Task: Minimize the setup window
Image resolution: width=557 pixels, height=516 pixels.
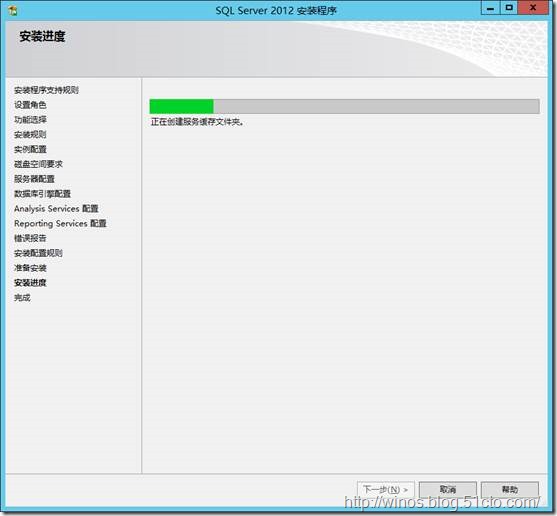Action: (x=491, y=8)
